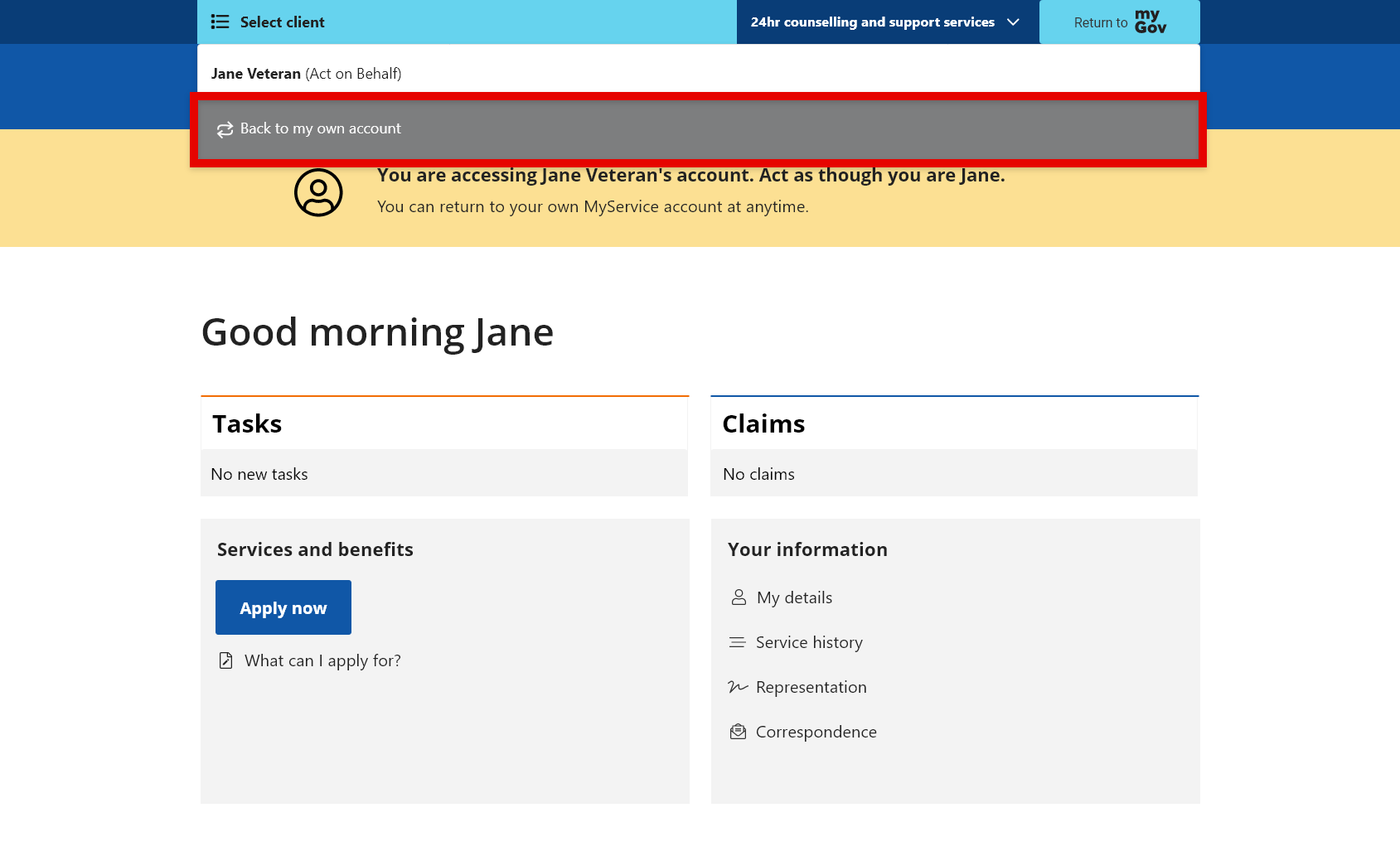Click the document icon beside What can I apply for
The image size is (1400, 856).
(225, 660)
